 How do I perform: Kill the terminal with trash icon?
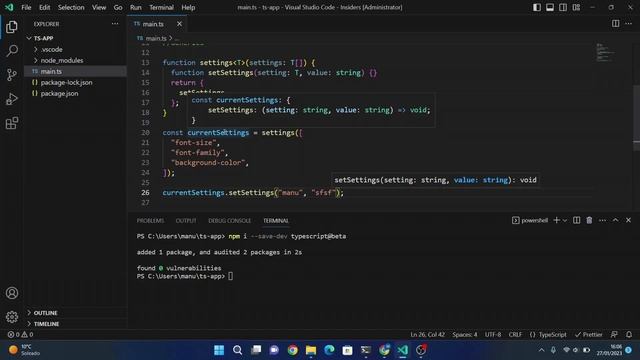click(589, 220)
